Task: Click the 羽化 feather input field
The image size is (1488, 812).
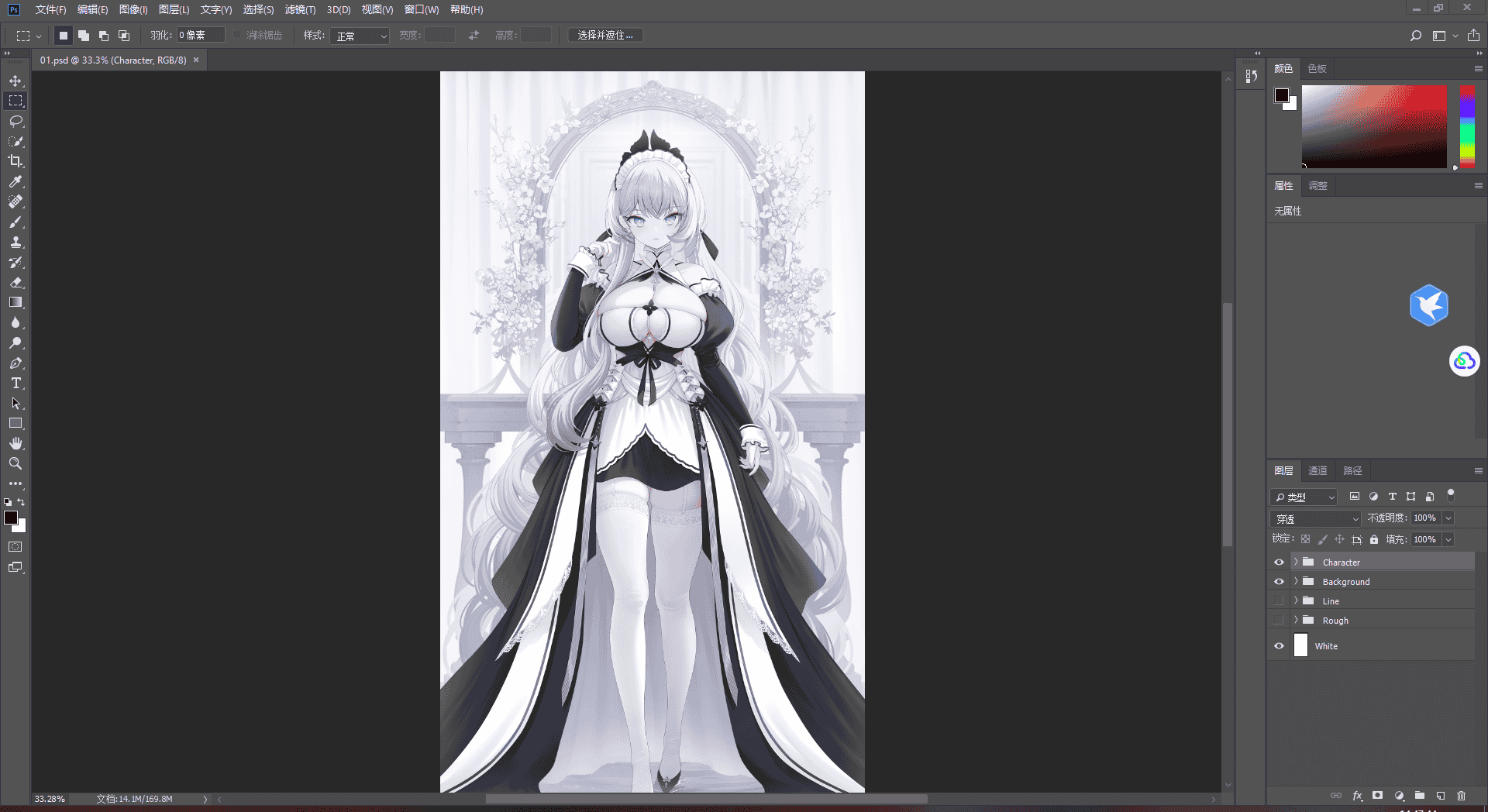Action: [201, 36]
